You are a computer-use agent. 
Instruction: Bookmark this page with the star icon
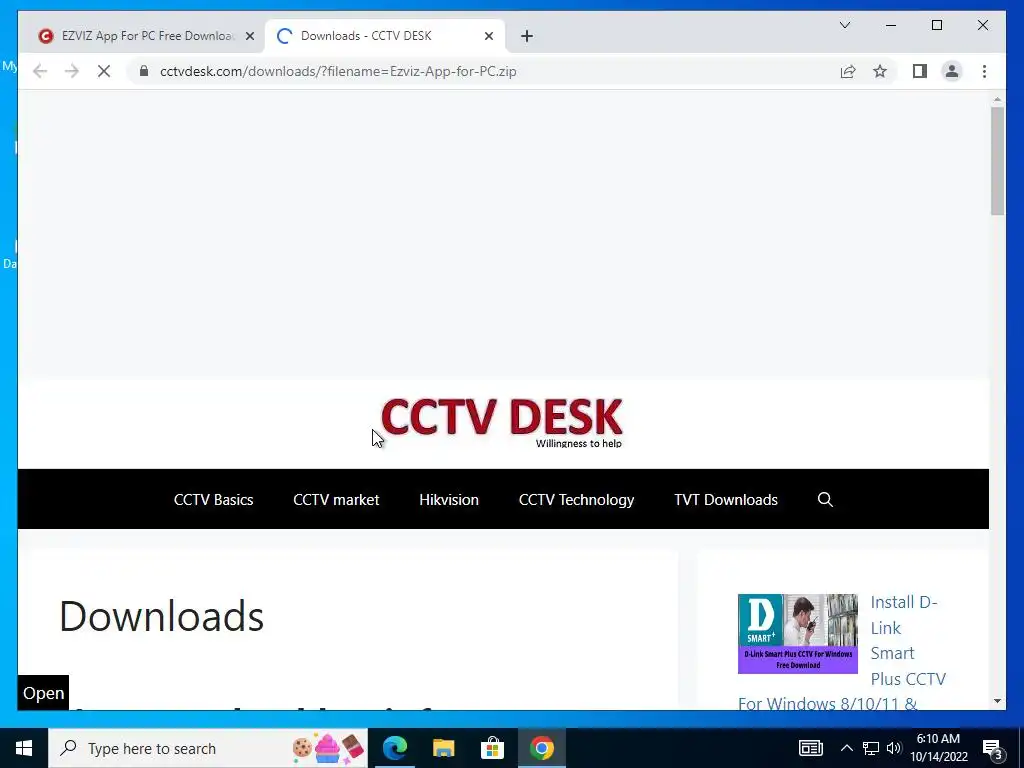point(880,71)
